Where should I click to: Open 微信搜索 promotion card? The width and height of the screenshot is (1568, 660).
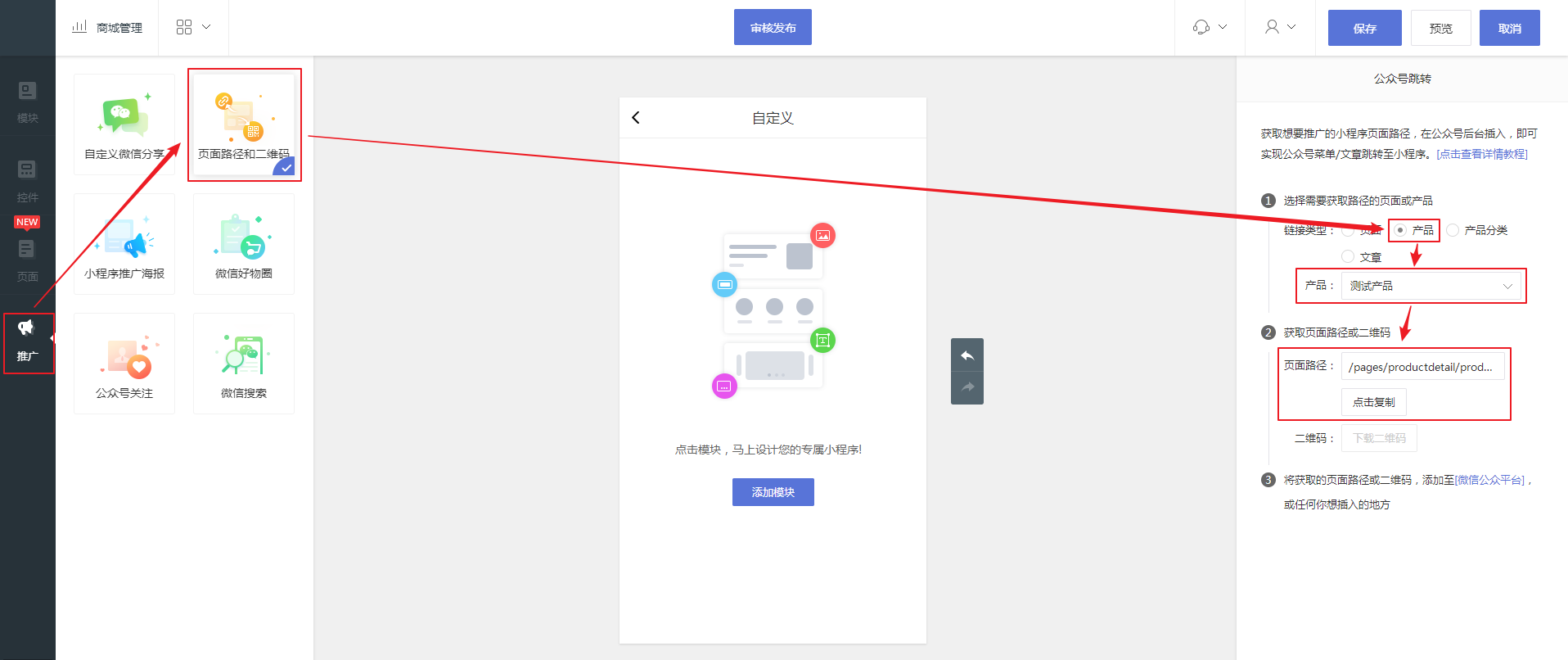244,364
